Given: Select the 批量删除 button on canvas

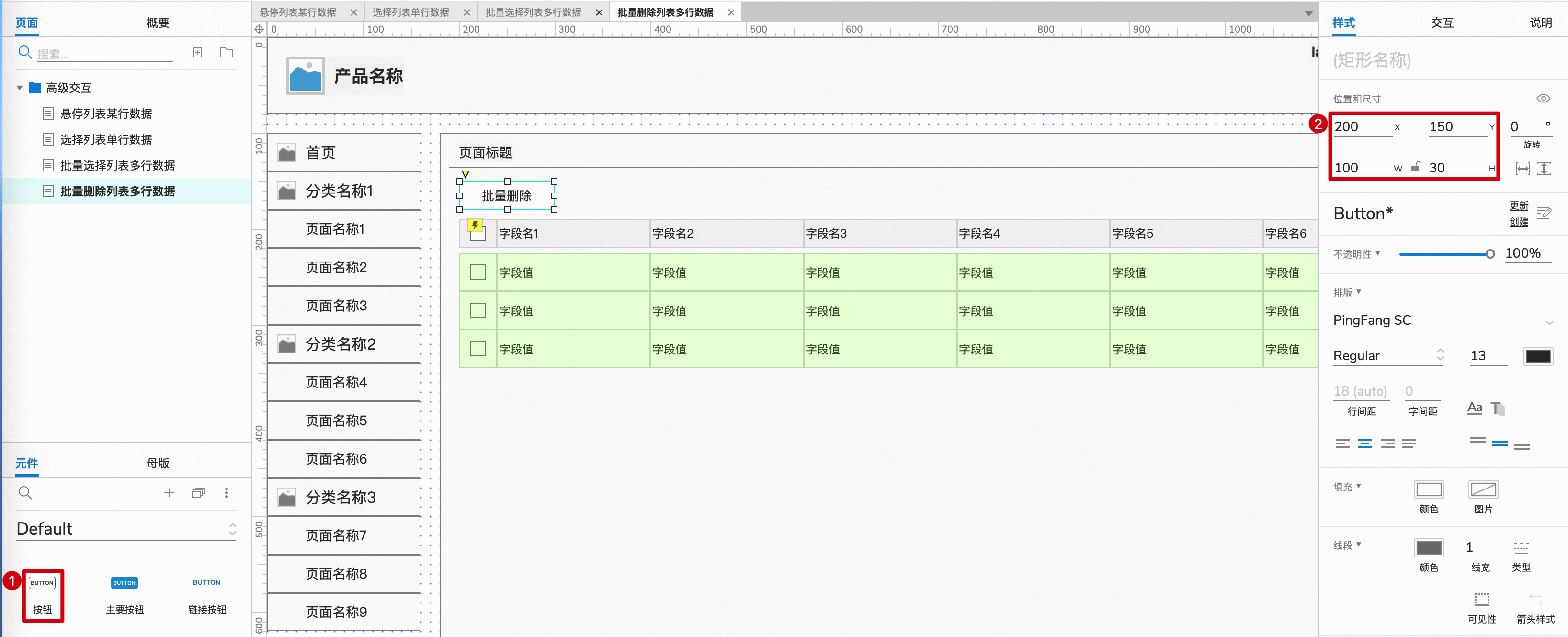Looking at the screenshot, I should click(506, 195).
